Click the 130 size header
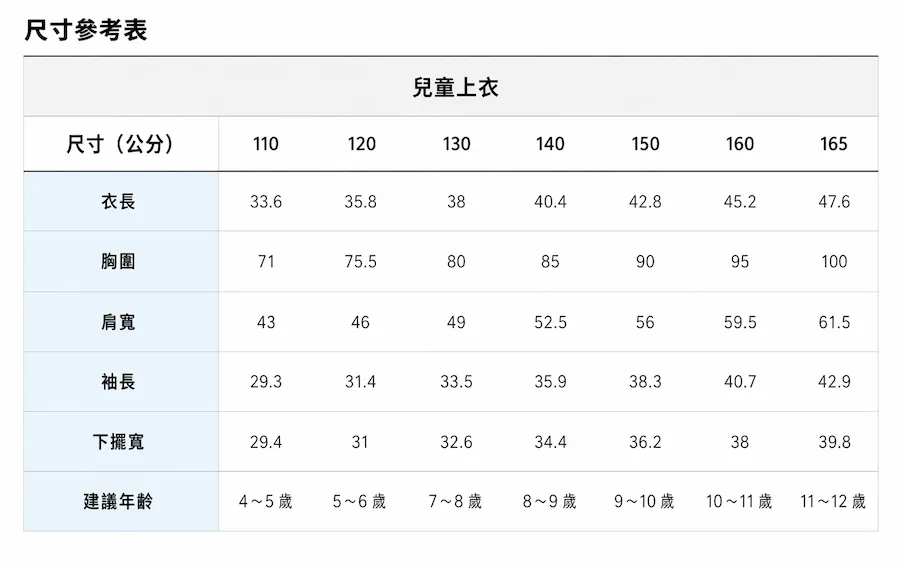This screenshot has width=900, height=569. (456, 144)
